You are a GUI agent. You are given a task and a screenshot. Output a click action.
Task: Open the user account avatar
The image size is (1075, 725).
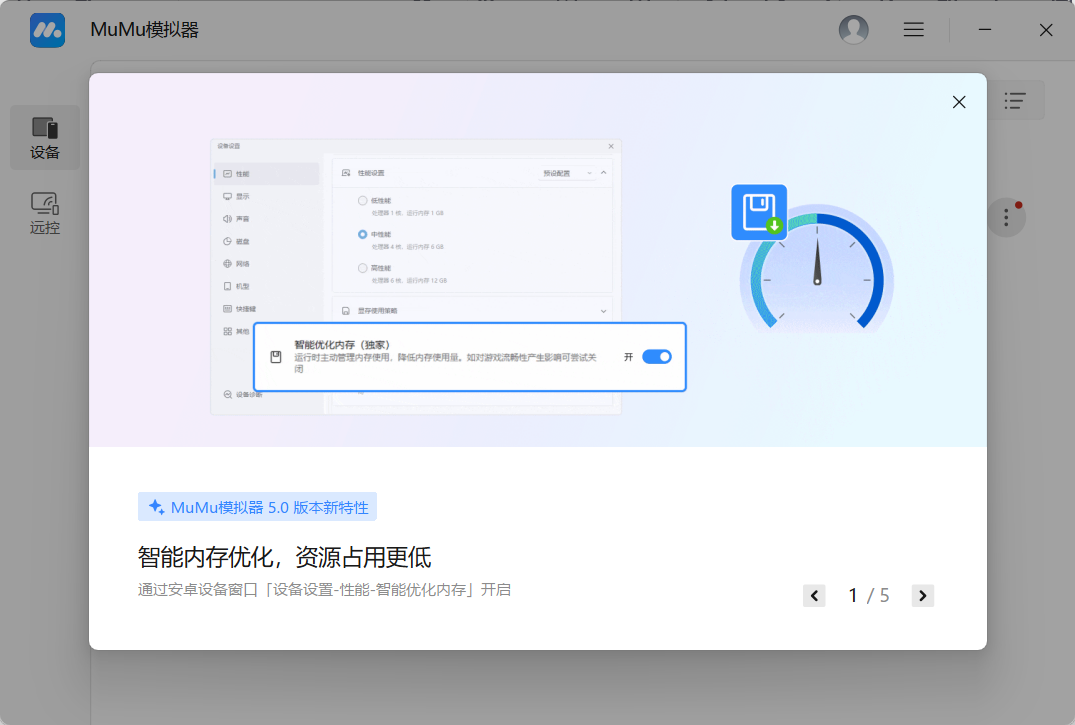point(854,29)
